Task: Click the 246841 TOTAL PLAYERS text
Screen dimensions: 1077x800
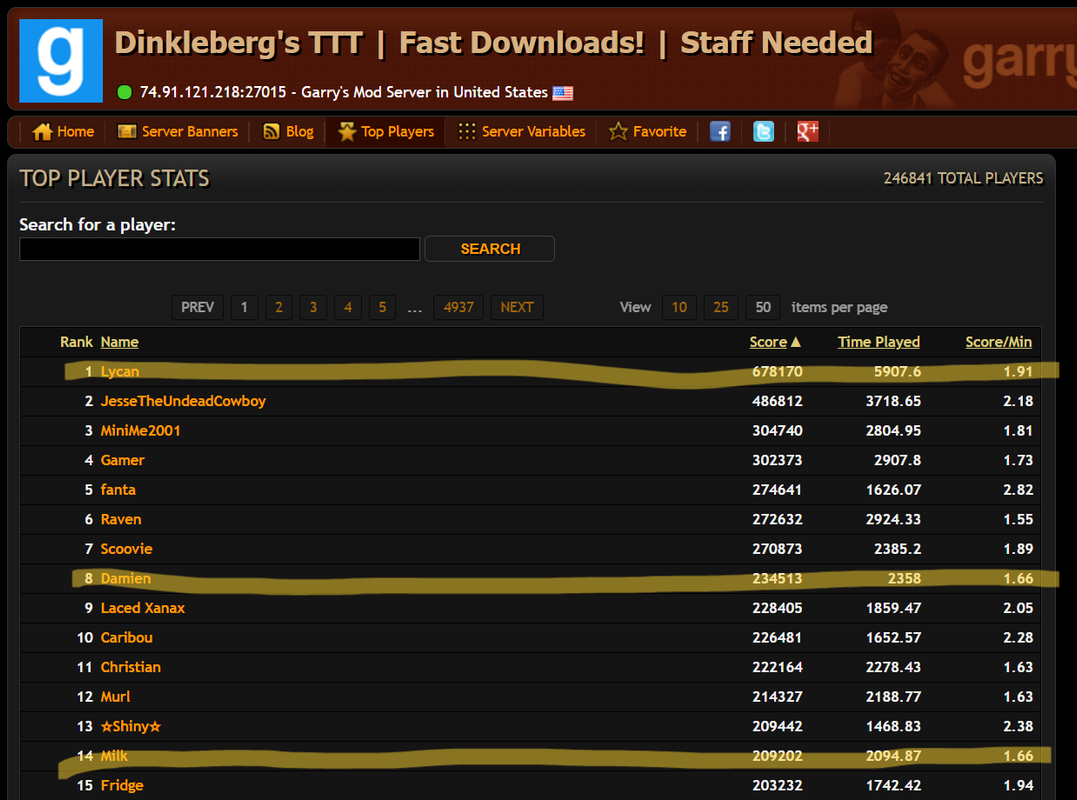Action: (x=963, y=178)
